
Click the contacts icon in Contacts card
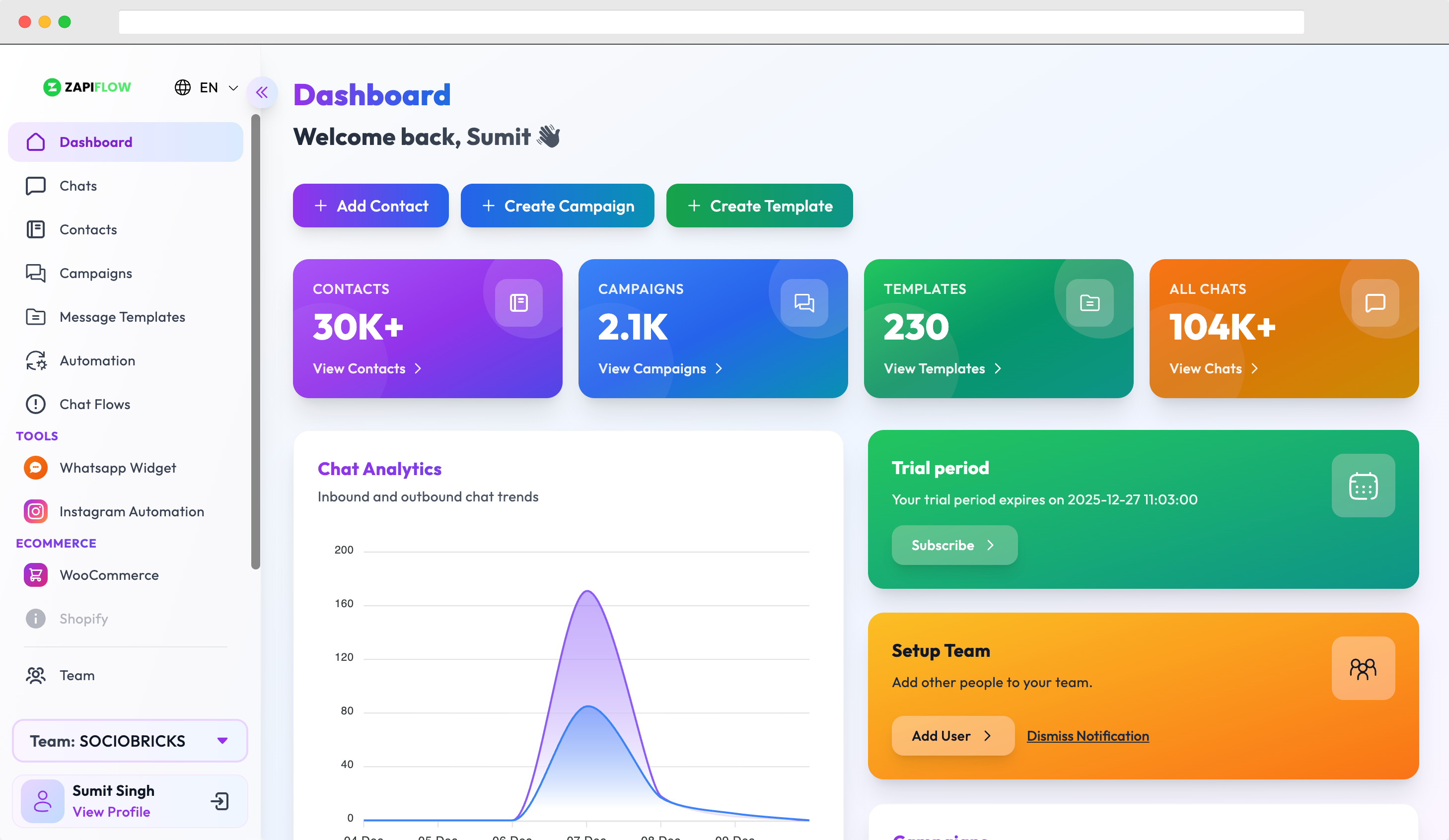(x=518, y=302)
